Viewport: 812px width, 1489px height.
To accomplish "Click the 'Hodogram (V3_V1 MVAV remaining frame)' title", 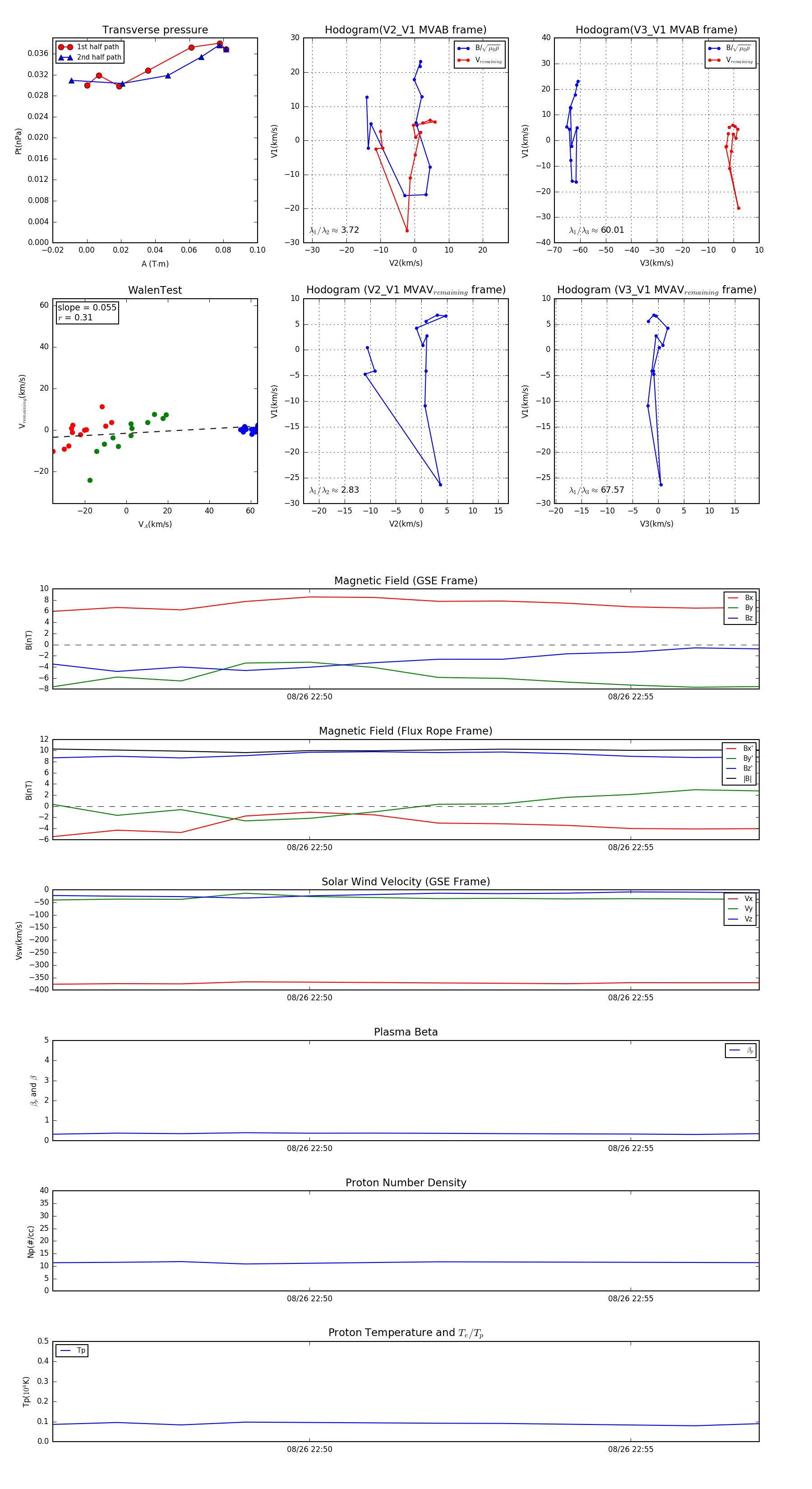I will point(656,290).
